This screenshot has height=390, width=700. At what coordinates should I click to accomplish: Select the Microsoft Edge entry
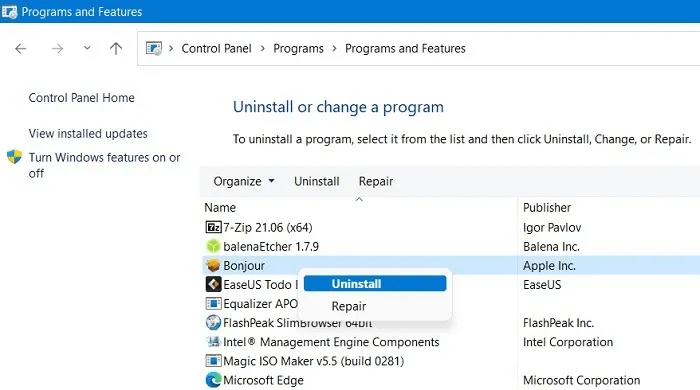pyautogui.click(x=263, y=380)
